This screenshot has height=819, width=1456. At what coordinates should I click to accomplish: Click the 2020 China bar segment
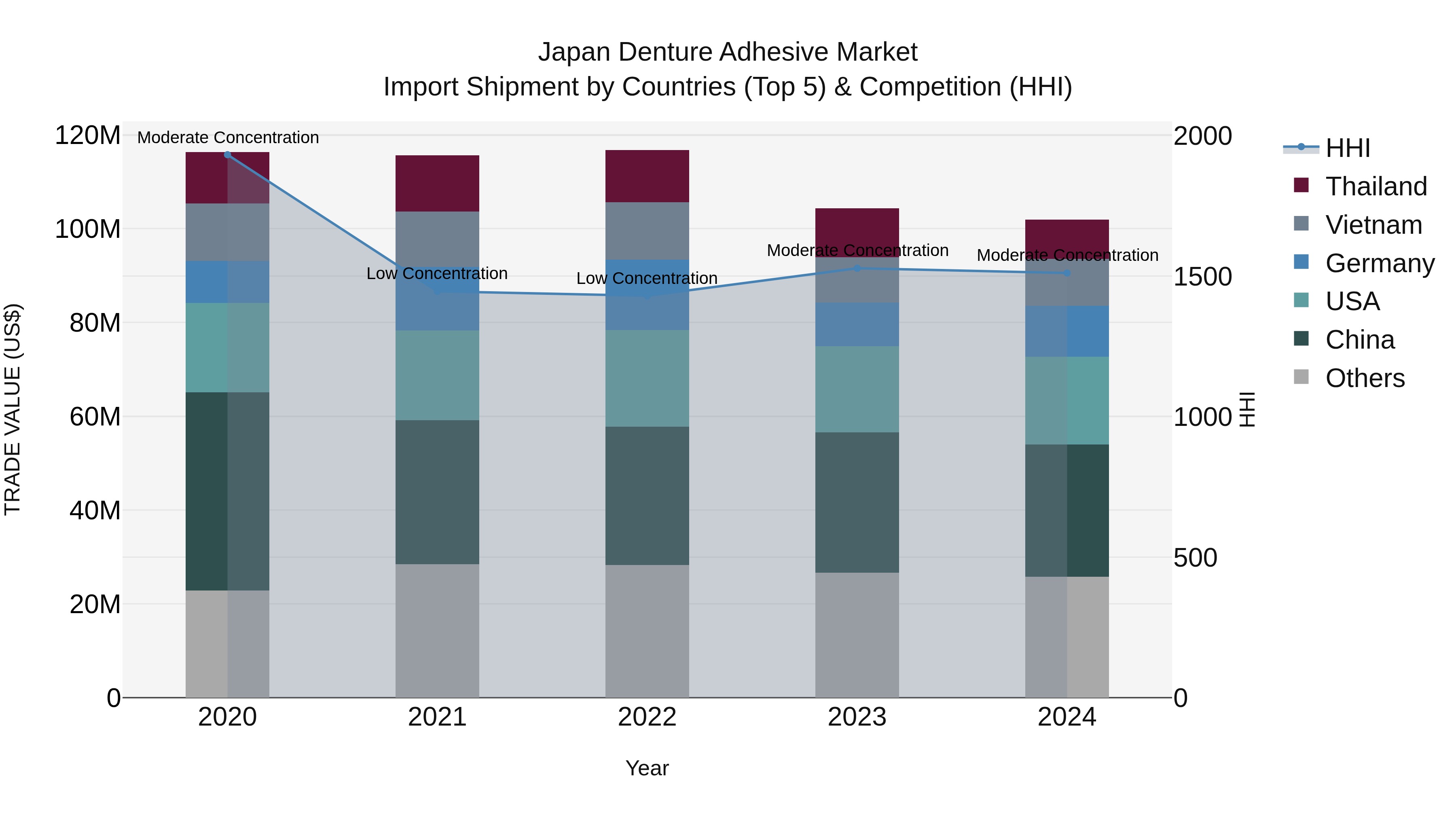click(x=228, y=492)
